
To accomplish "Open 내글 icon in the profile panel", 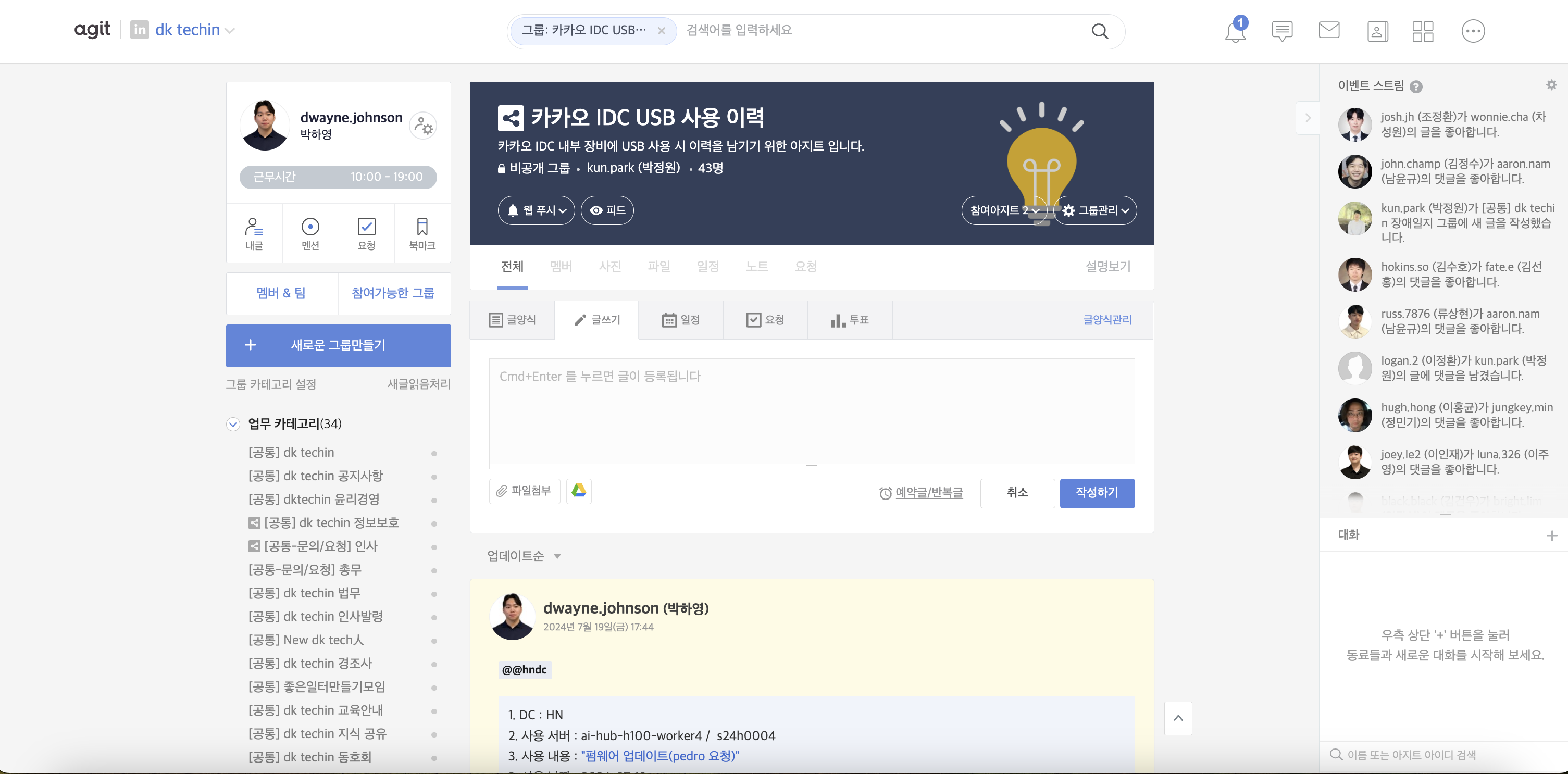I will pos(254,233).
